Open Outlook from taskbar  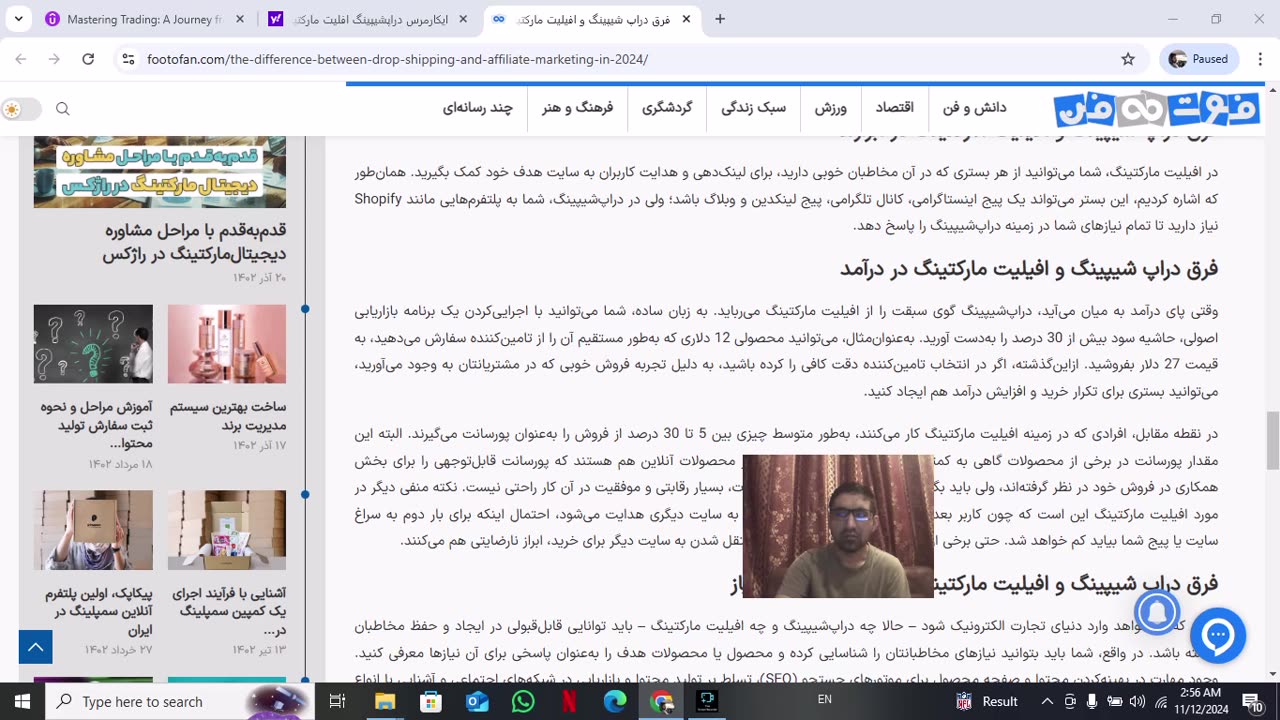(x=477, y=701)
